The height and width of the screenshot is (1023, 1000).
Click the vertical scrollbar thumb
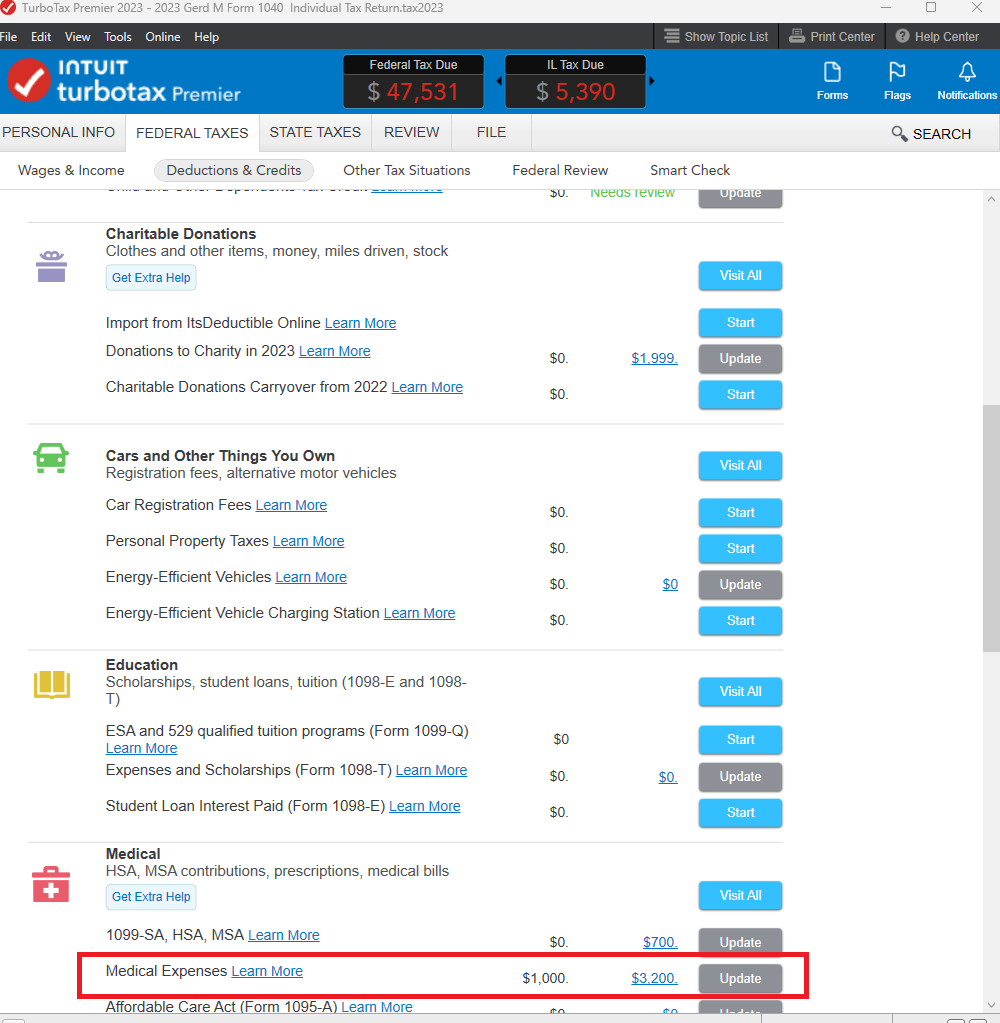pyautogui.click(x=992, y=528)
